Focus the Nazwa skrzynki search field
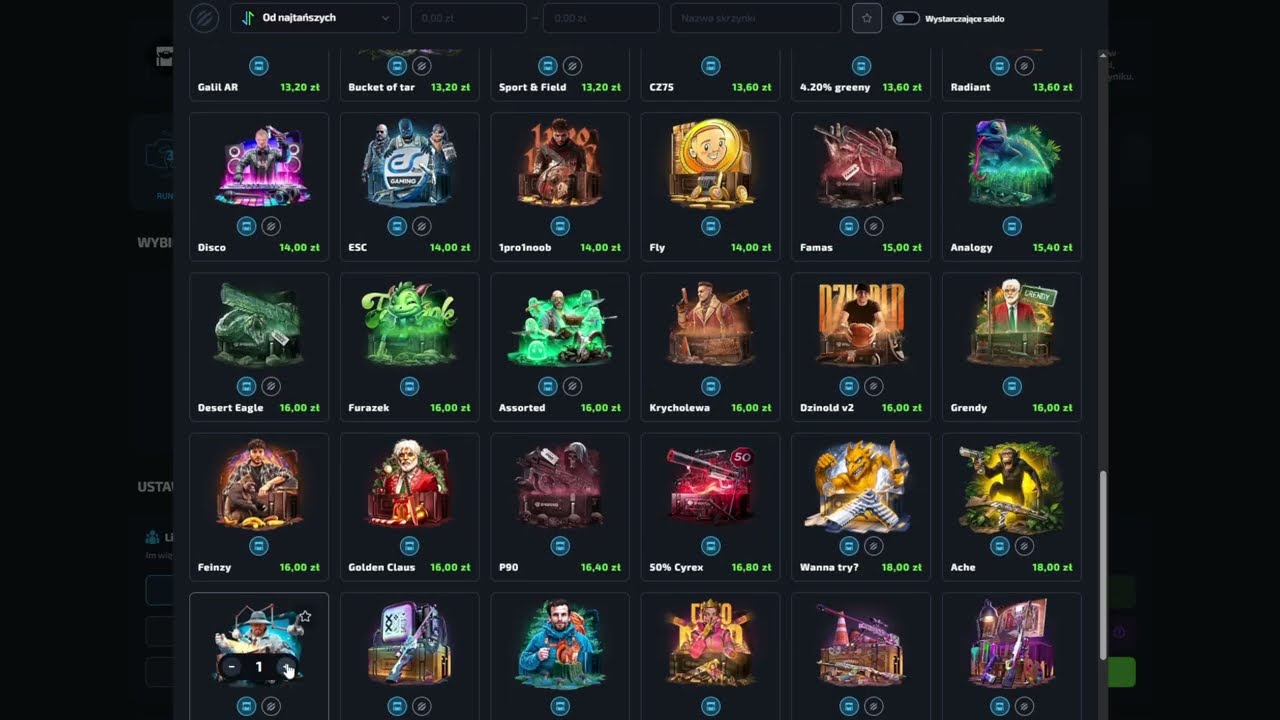 (x=755, y=18)
